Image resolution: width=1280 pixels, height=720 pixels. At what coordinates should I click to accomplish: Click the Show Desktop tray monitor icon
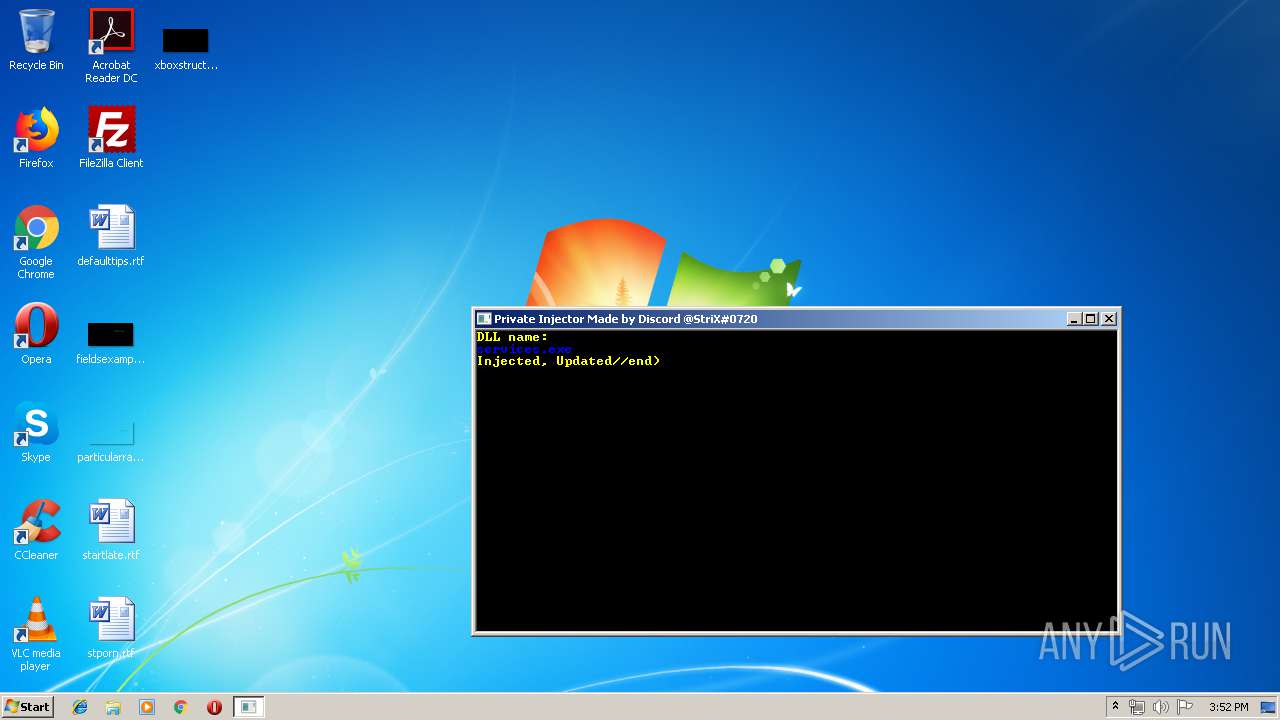[1269, 707]
